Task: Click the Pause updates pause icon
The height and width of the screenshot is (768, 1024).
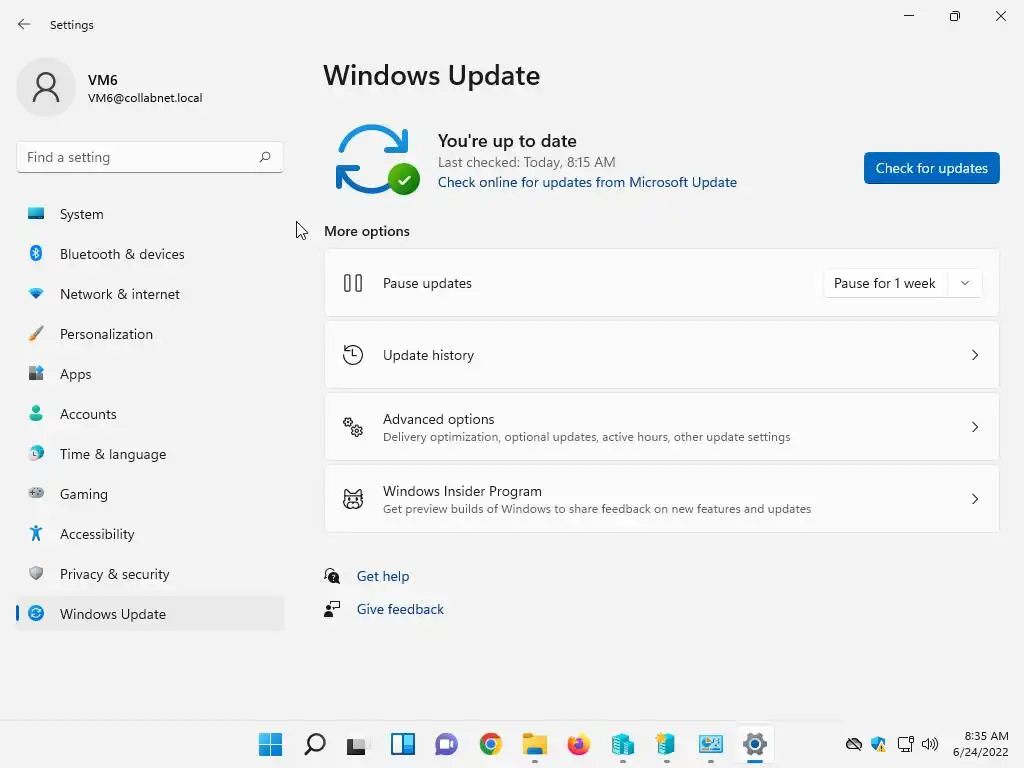Action: (353, 283)
